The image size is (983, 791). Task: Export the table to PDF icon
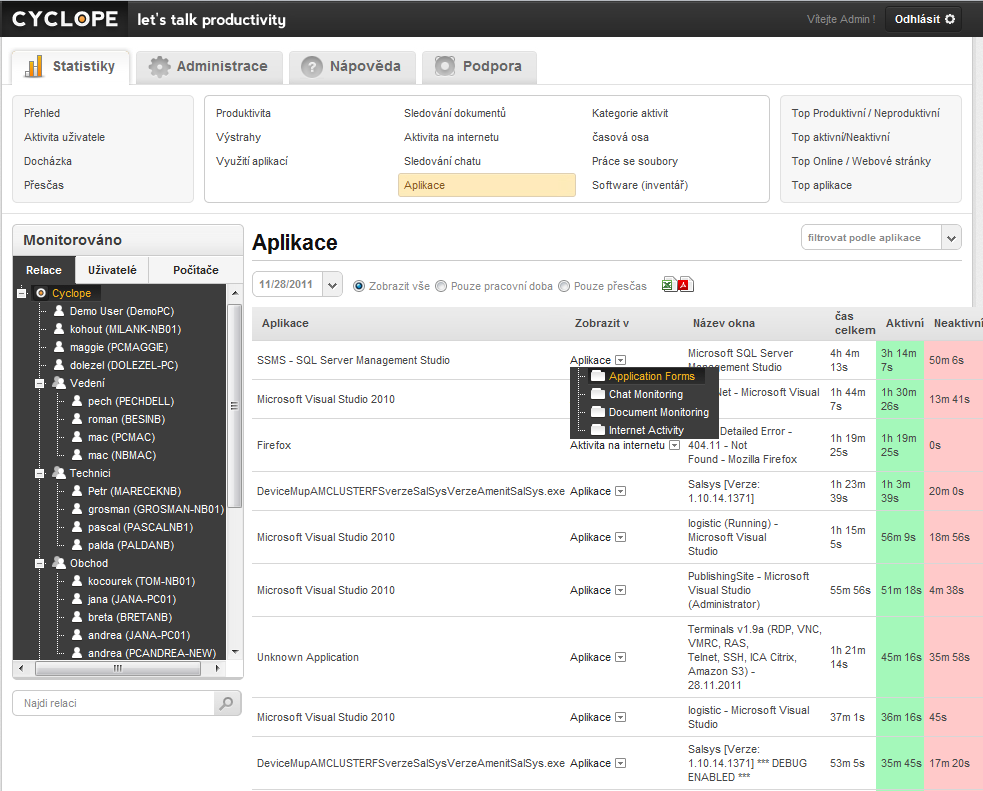tap(685, 285)
